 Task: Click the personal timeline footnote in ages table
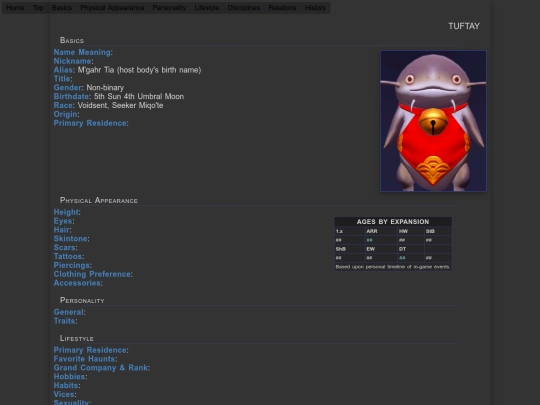pyautogui.click(x=393, y=267)
